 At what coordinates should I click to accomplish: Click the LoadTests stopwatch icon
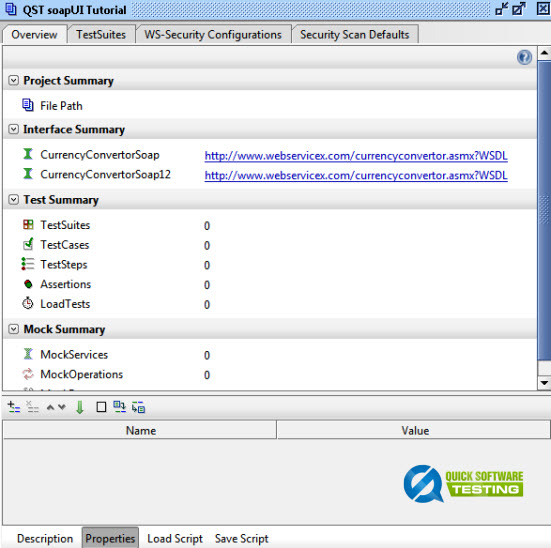tap(28, 303)
